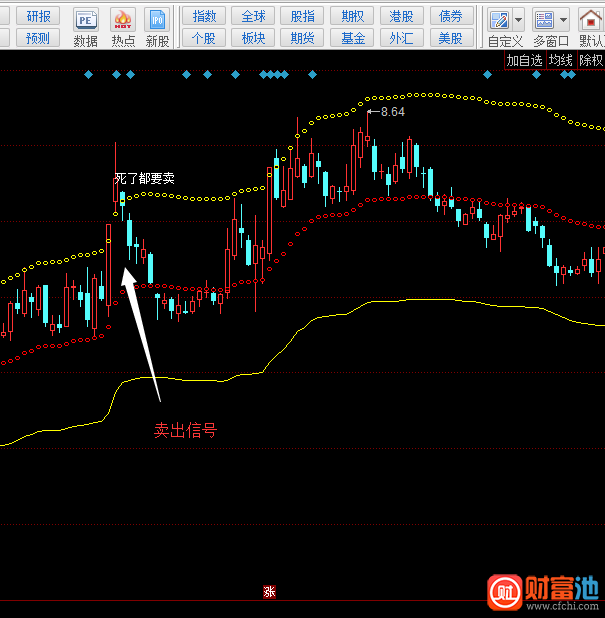Select the 个股 individual stocks button
This screenshot has width=605, height=618.
[x=204, y=39]
